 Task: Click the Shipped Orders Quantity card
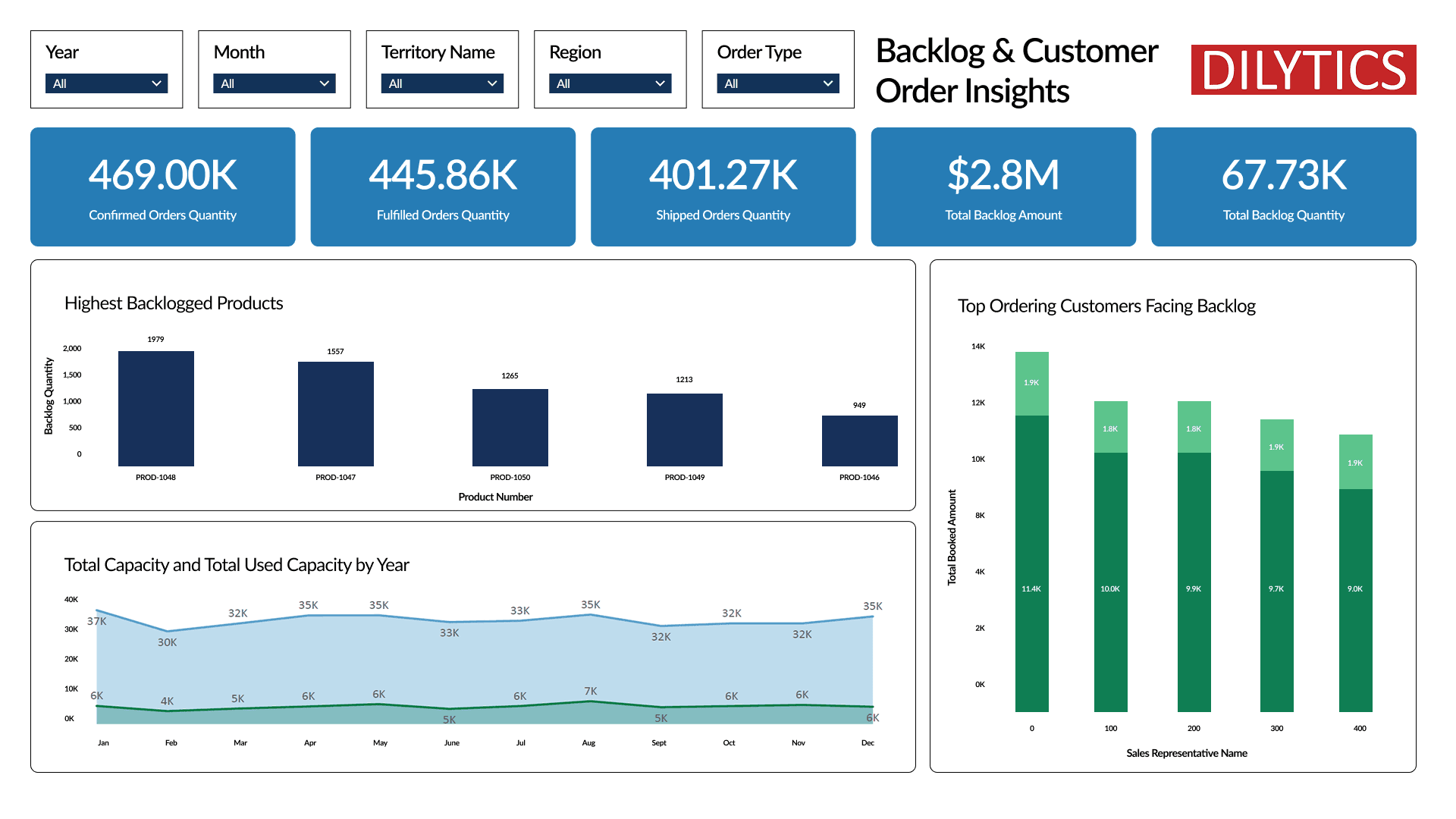tap(723, 187)
